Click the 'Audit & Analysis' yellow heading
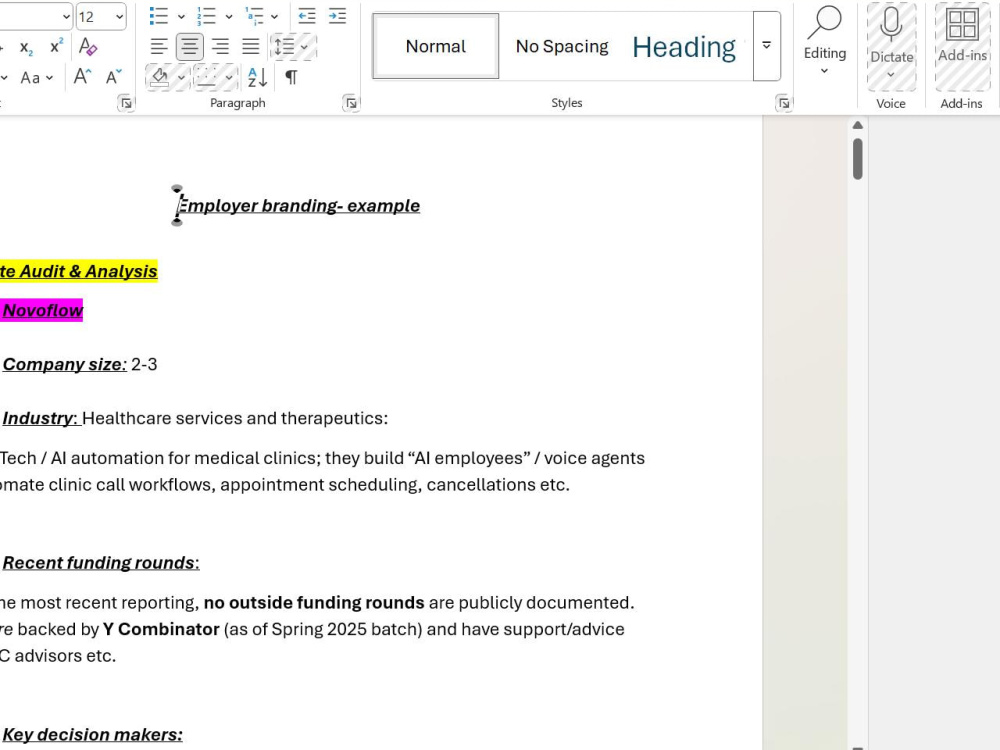 tap(88, 271)
